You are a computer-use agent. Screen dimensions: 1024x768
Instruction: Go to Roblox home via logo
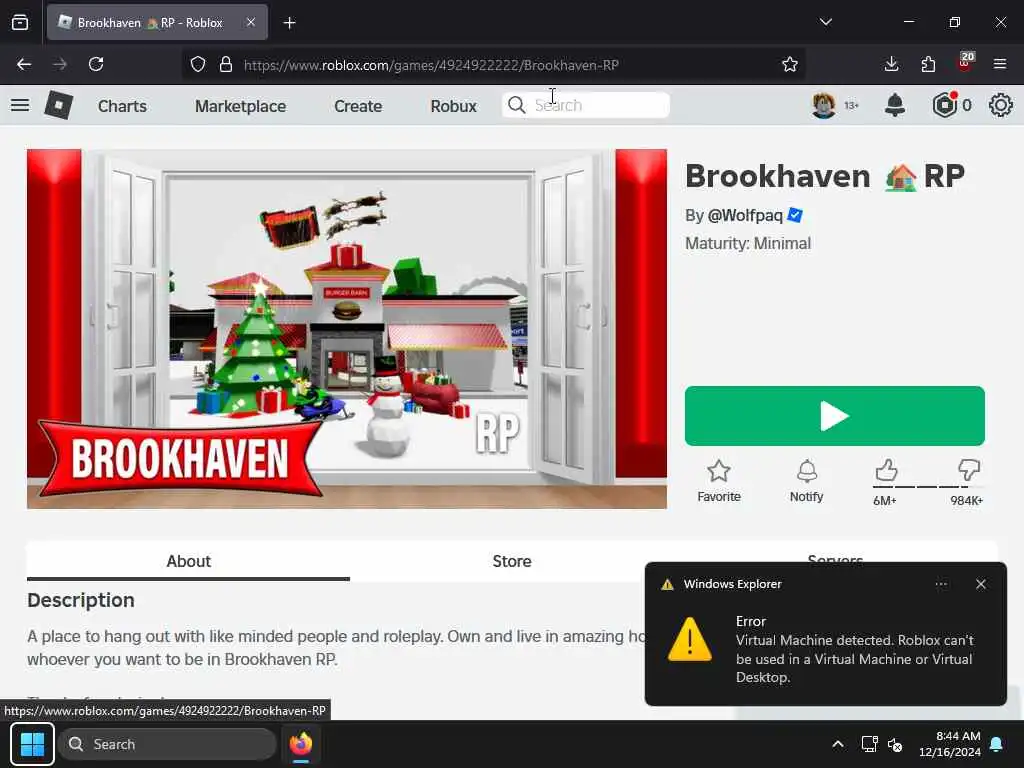click(58, 105)
